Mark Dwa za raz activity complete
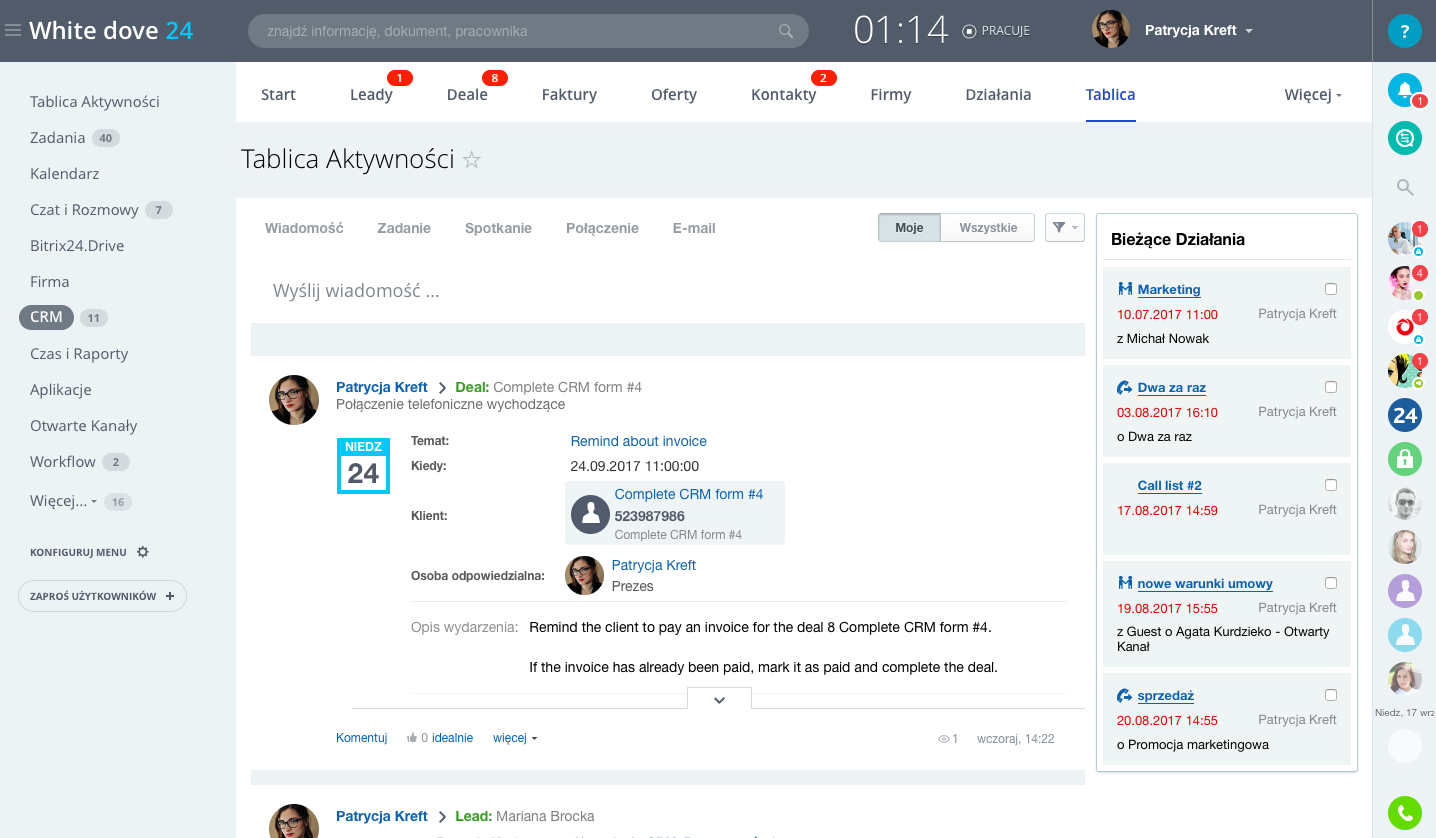The image size is (1436, 838). 1330,387
